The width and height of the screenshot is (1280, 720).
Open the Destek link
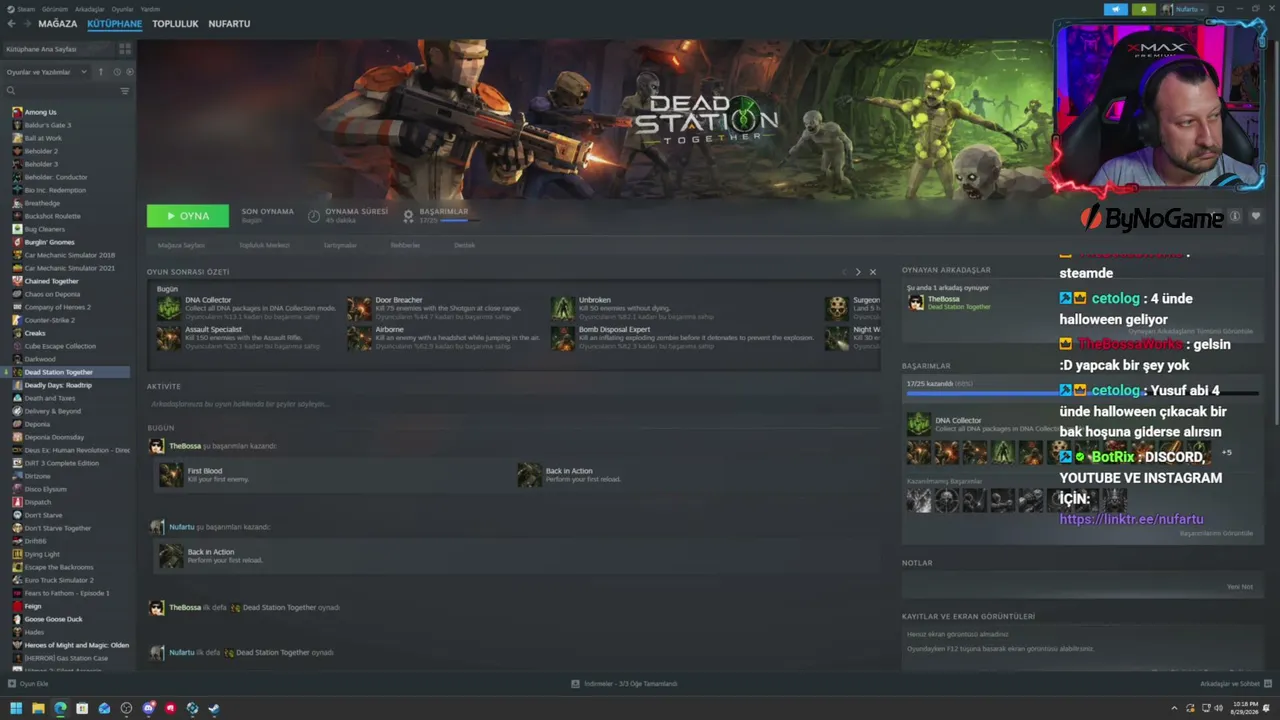pyautogui.click(x=465, y=245)
